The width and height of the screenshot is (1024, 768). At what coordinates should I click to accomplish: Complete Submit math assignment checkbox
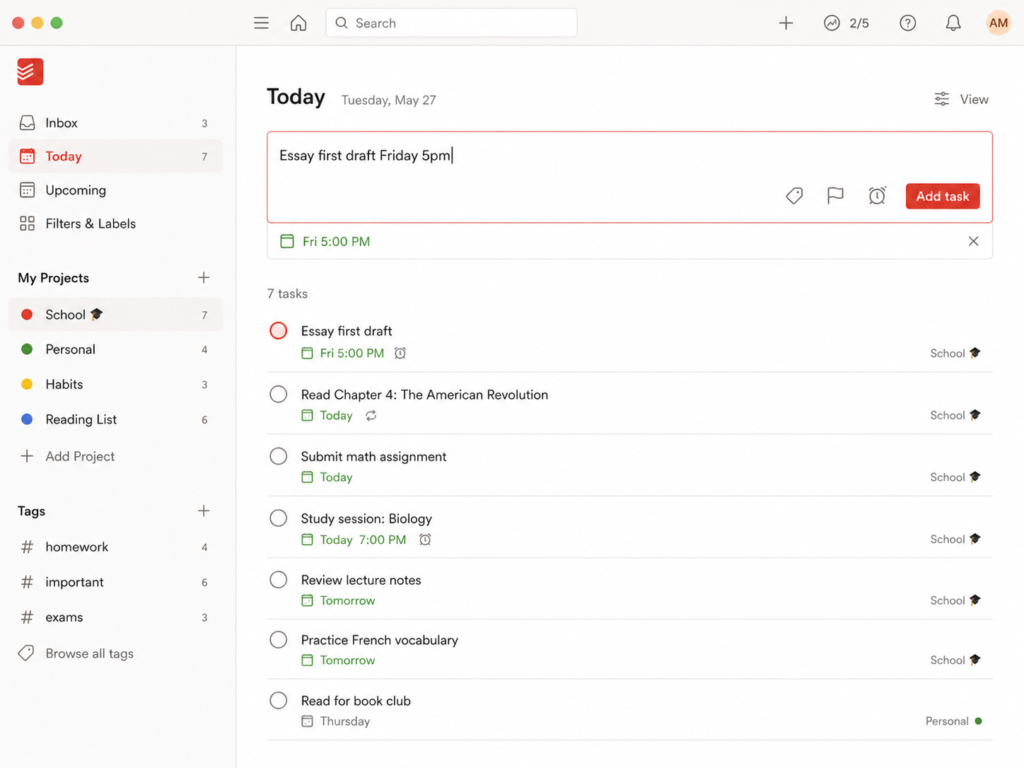coord(278,456)
